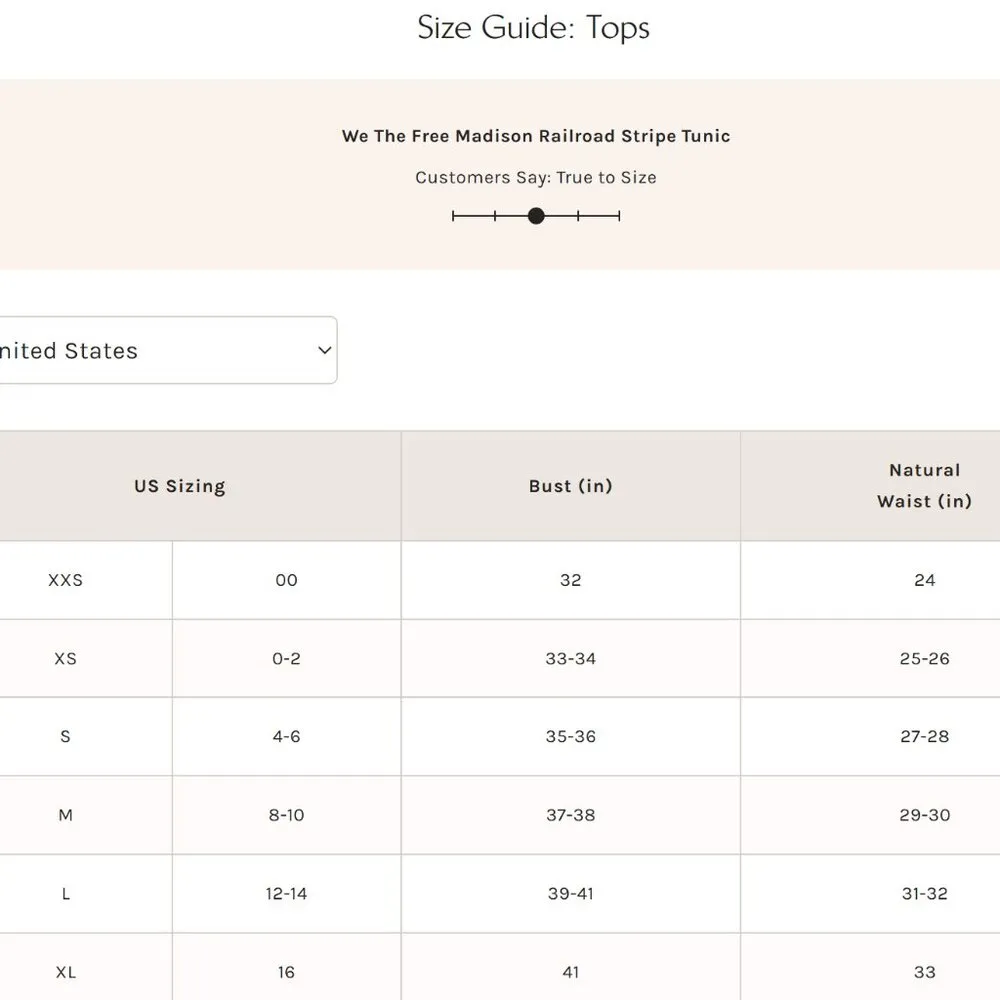Image resolution: width=1000 pixels, height=1000 pixels.
Task: Click the Customers Say: True to Size text
Action: 536,178
